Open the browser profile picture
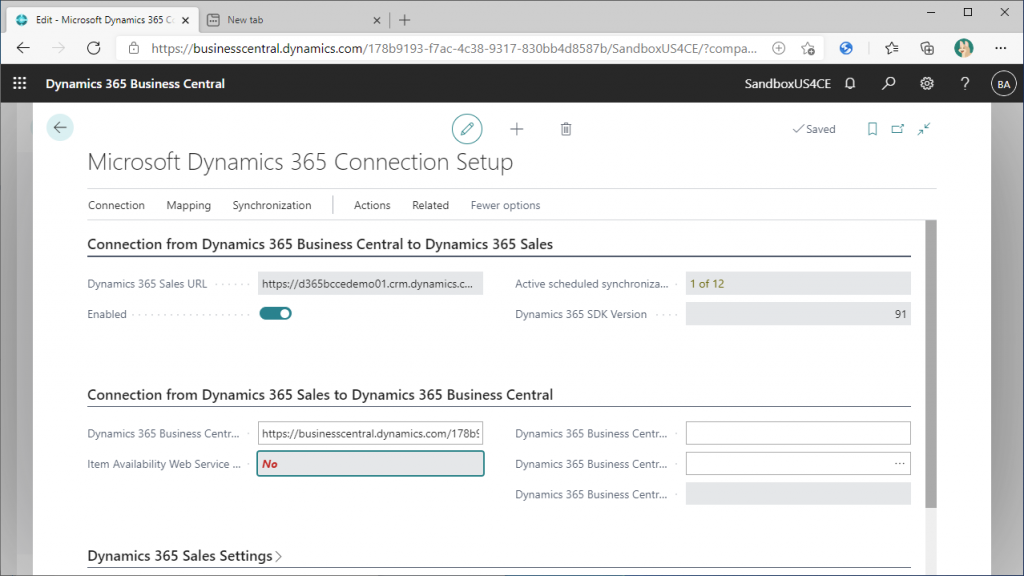Screen dimensions: 1024x576 pyautogui.click(x=963, y=48)
